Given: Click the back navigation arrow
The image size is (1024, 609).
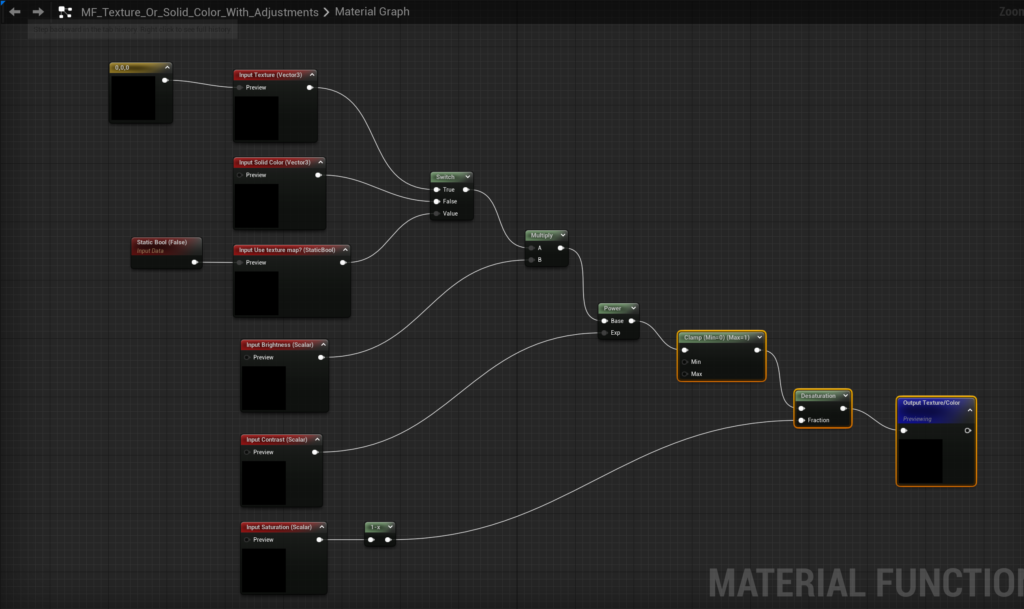Looking at the screenshot, I should click(x=14, y=12).
